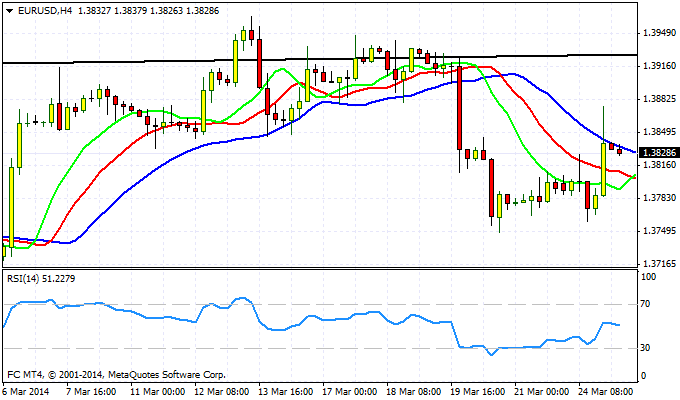The width and height of the screenshot is (680, 400).
Task: Click the 6 Mar 2014 date label
Action: point(26,392)
